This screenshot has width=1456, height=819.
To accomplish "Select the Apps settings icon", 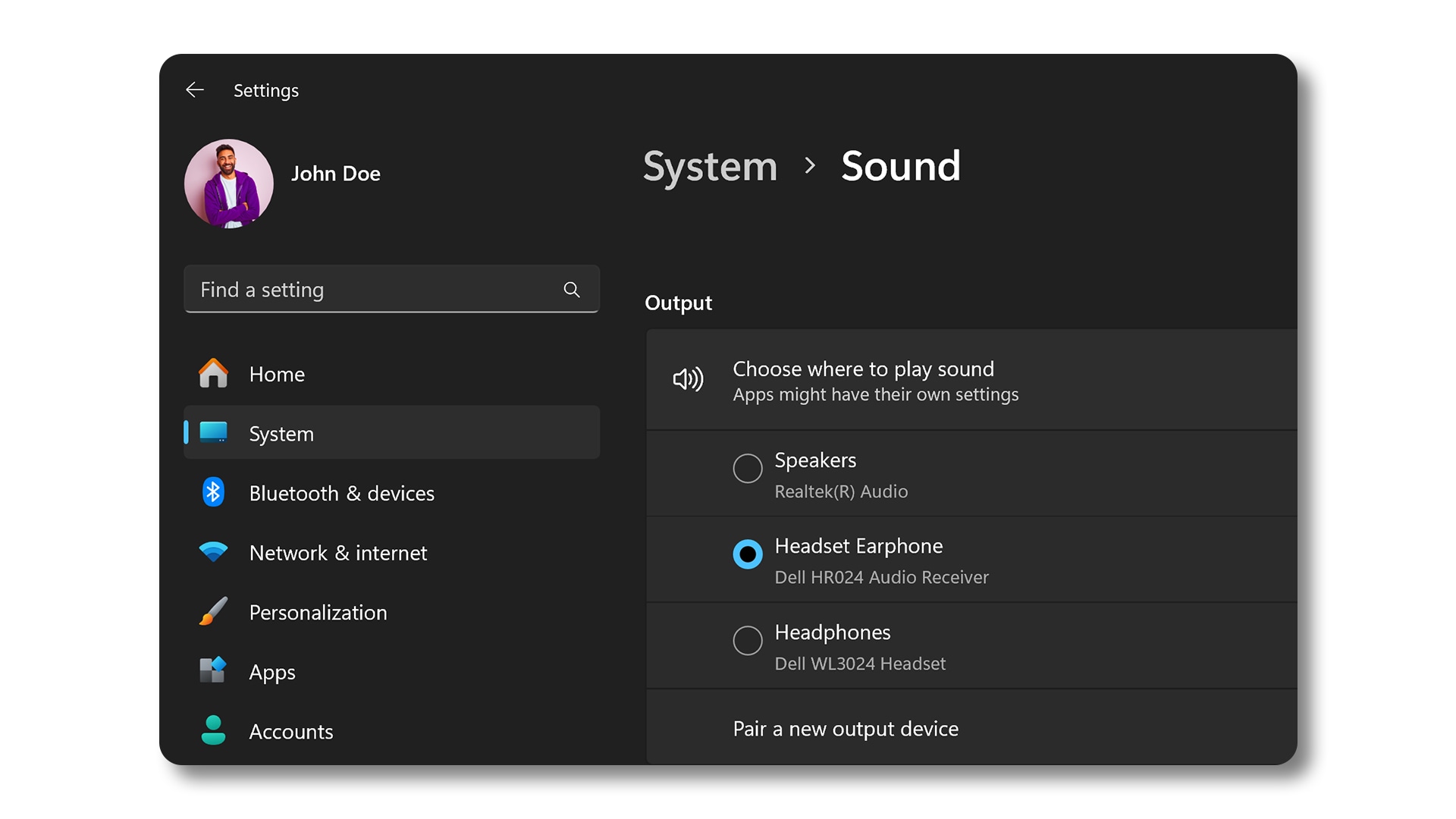I will click(214, 670).
